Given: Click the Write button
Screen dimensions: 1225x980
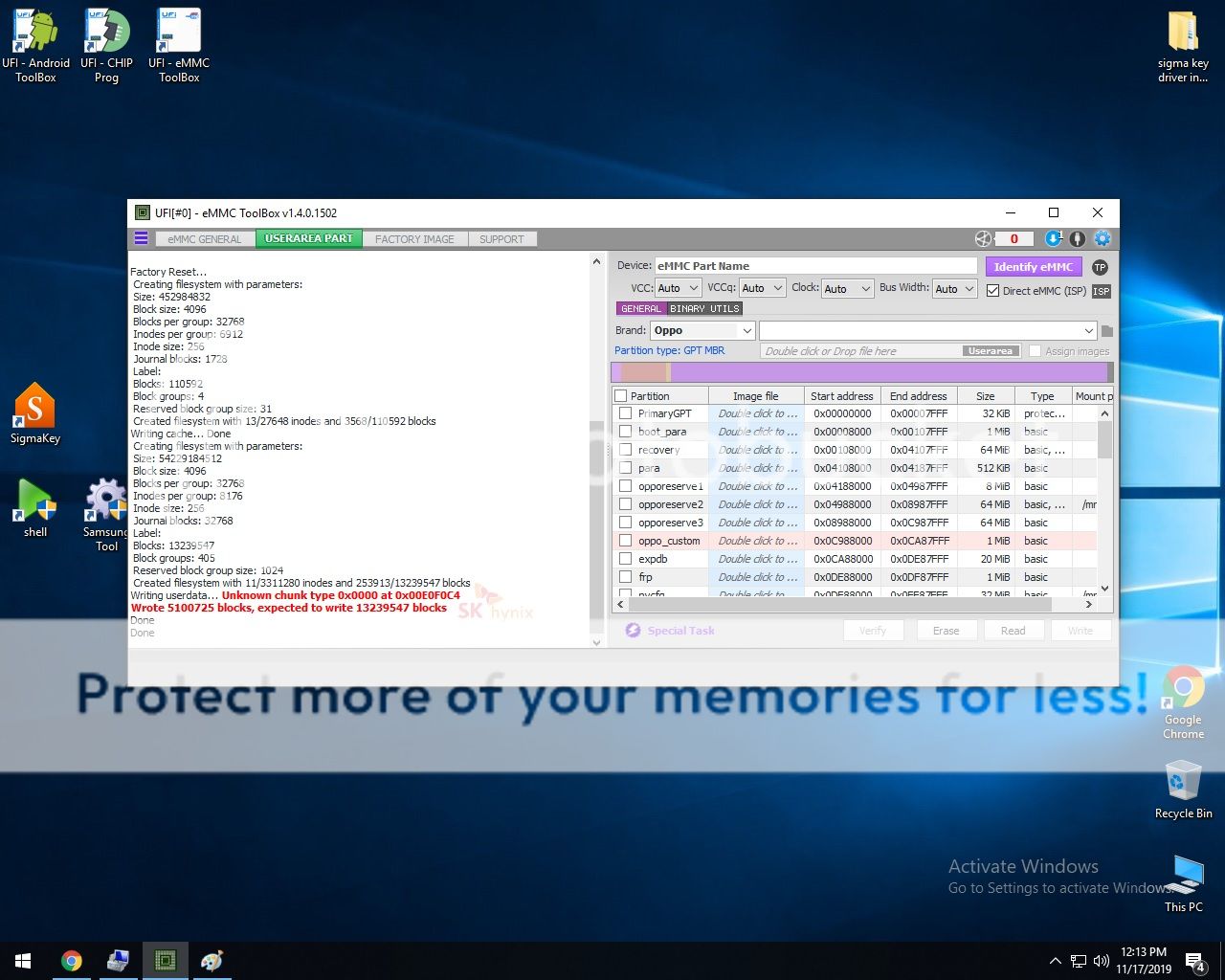Looking at the screenshot, I should [x=1080, y=631].
